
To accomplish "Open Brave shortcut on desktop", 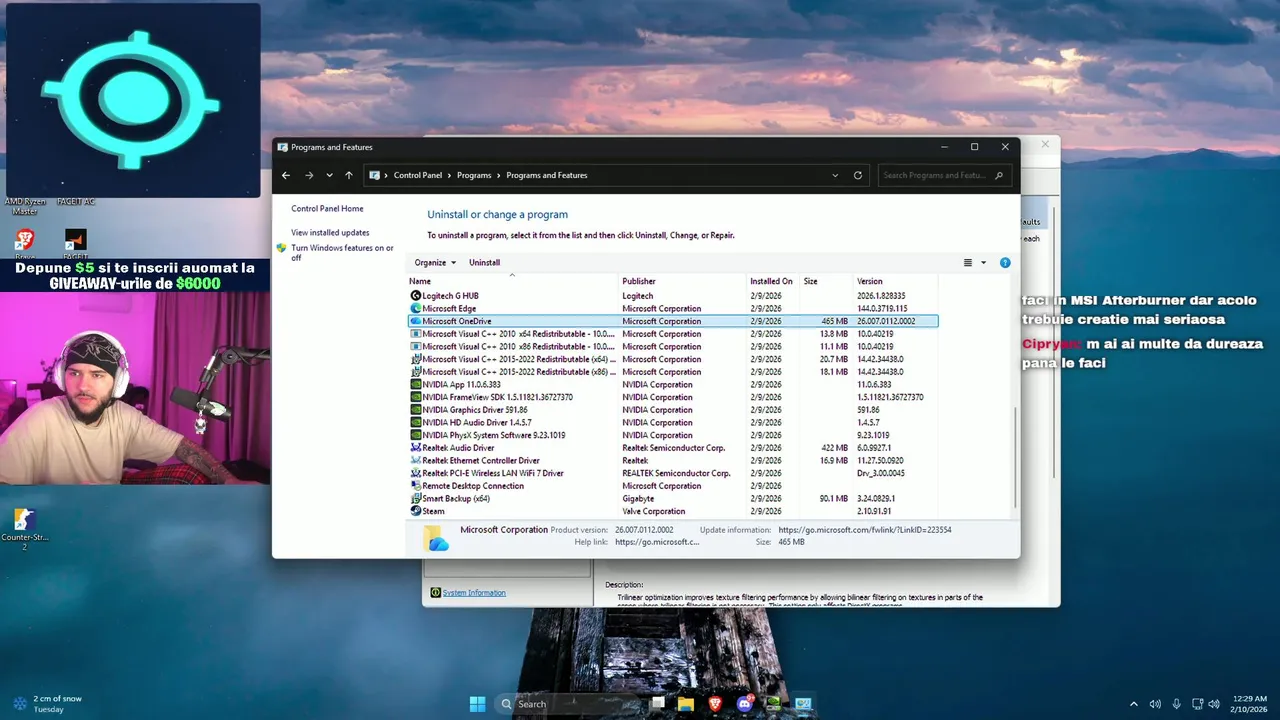I will point(25,241).
